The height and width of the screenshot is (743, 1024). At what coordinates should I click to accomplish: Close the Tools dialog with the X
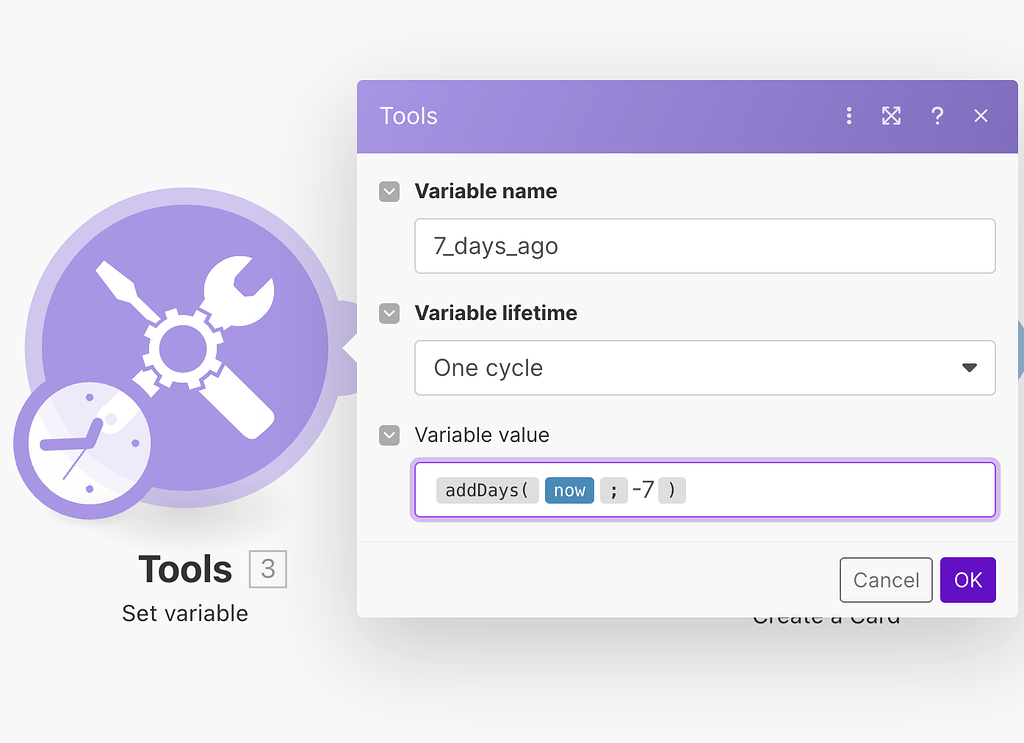click(x=981, y=116)
